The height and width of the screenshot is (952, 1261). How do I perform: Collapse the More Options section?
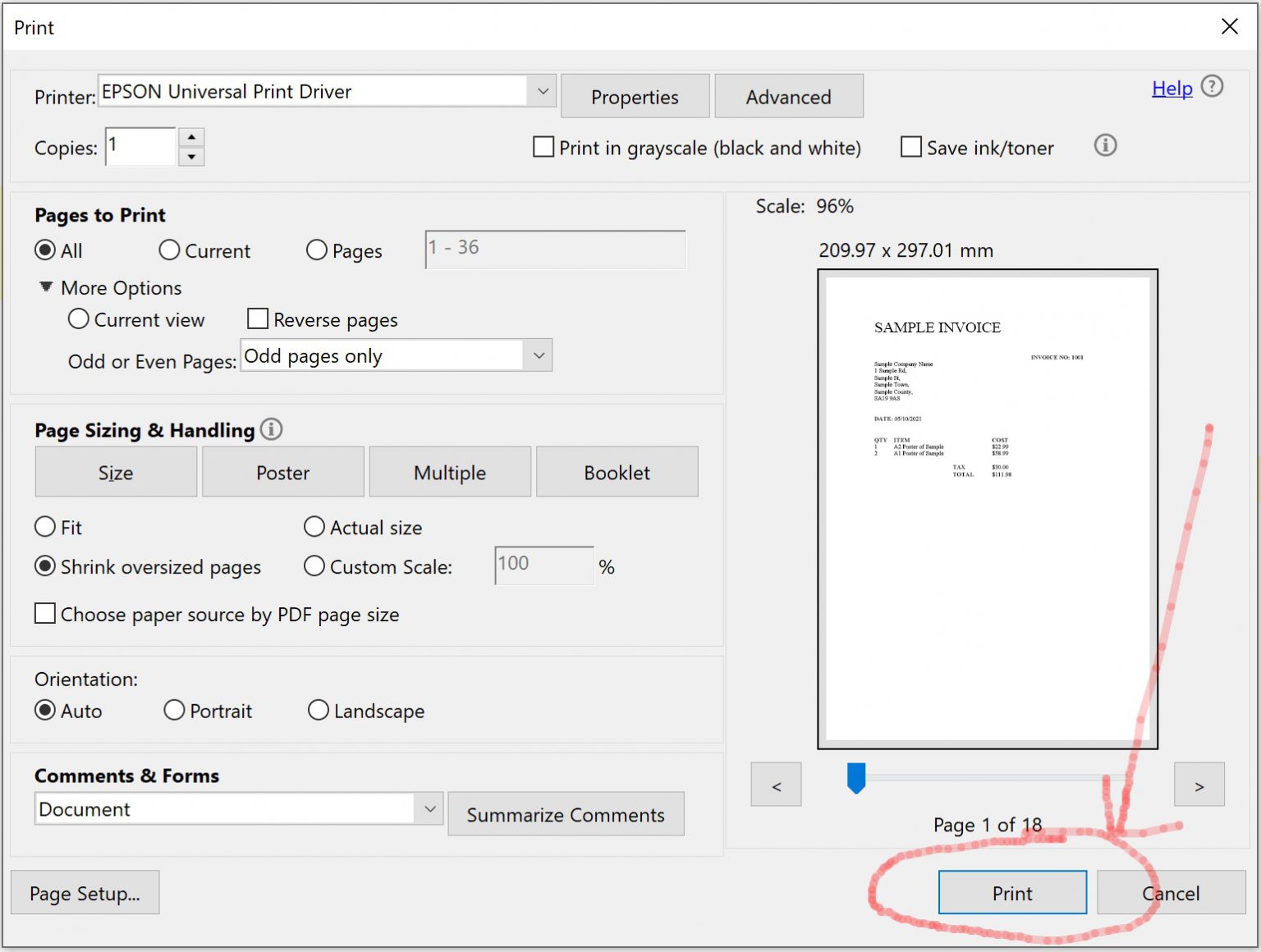(x=46, y=286)
